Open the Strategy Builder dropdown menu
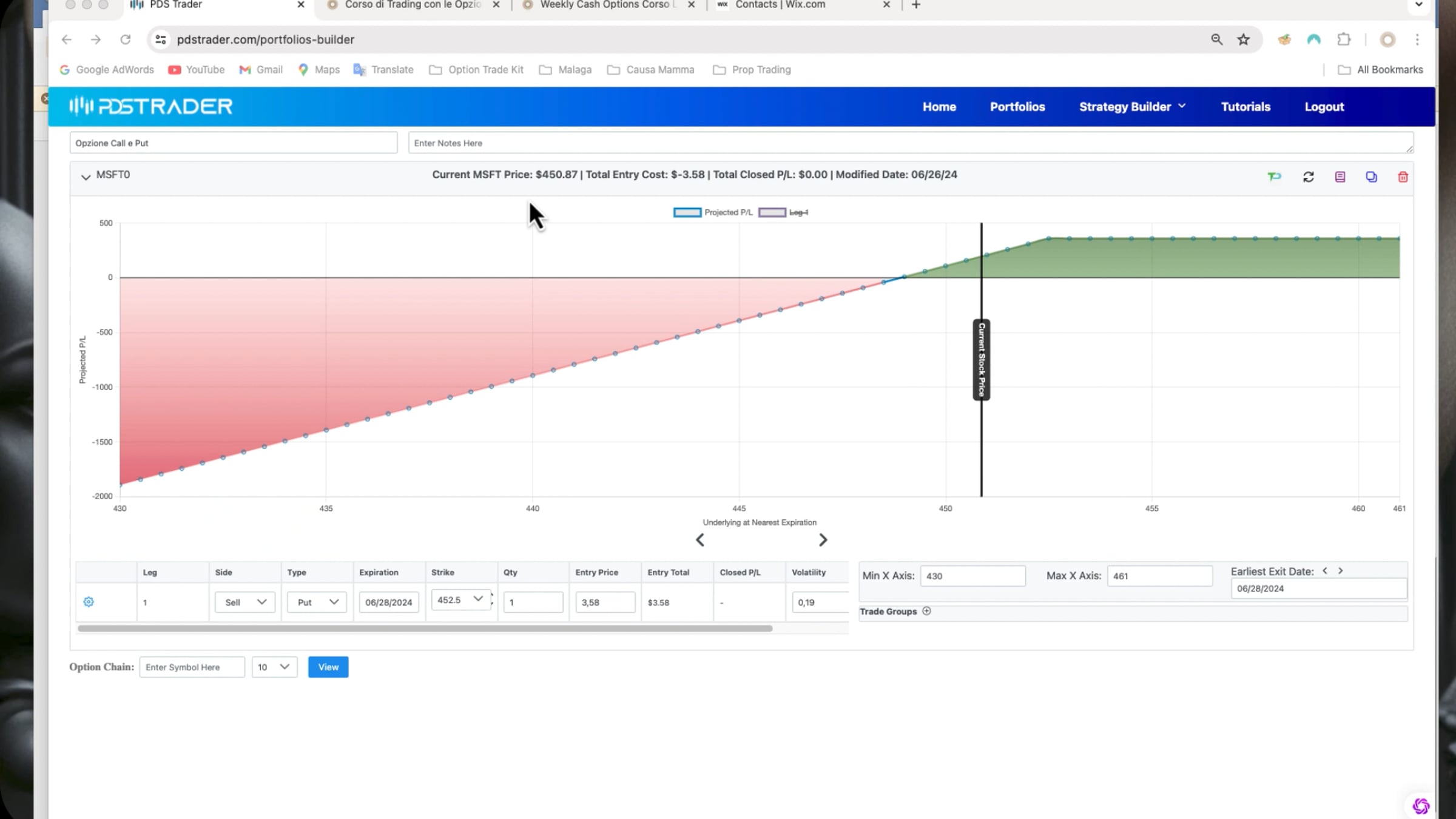The image size is (1456, 819). click(x=1132, y=107)
